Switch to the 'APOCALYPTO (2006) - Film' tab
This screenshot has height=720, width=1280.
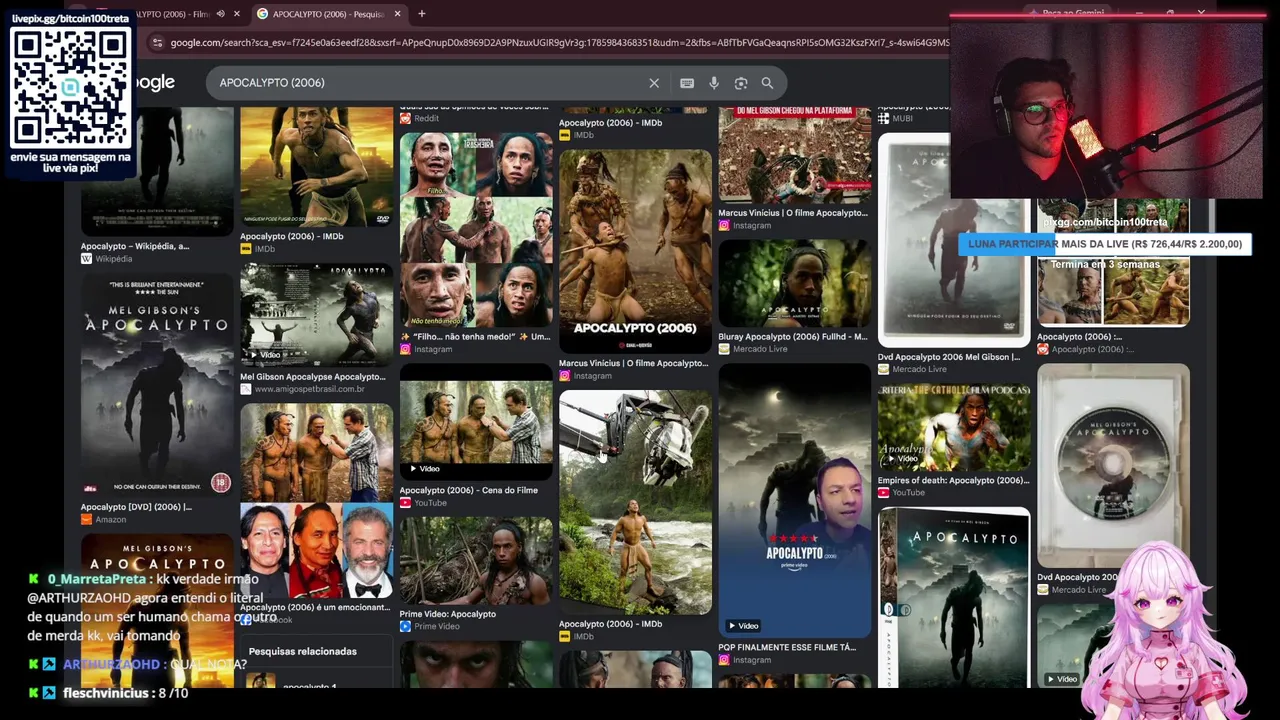pyautogui.click(x=170, y=14)
